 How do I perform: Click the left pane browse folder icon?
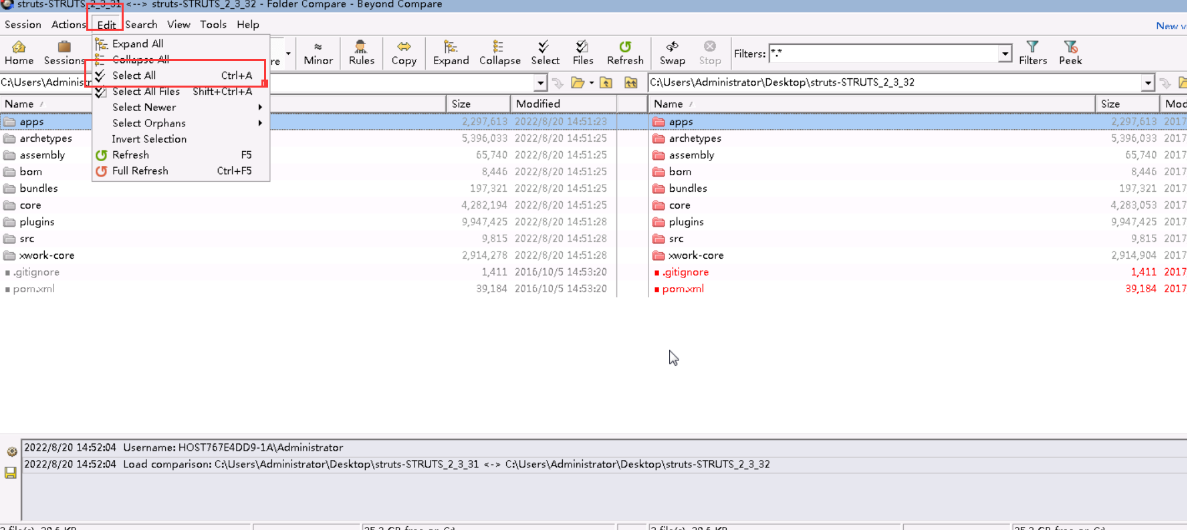point(578,83)
